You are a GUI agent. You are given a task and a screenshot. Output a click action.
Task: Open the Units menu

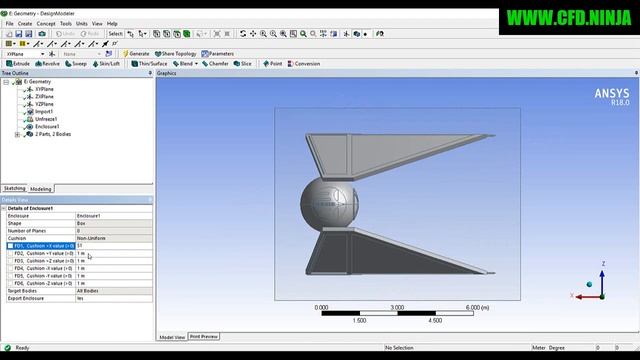pyautogui.click(x=82, y=24)
